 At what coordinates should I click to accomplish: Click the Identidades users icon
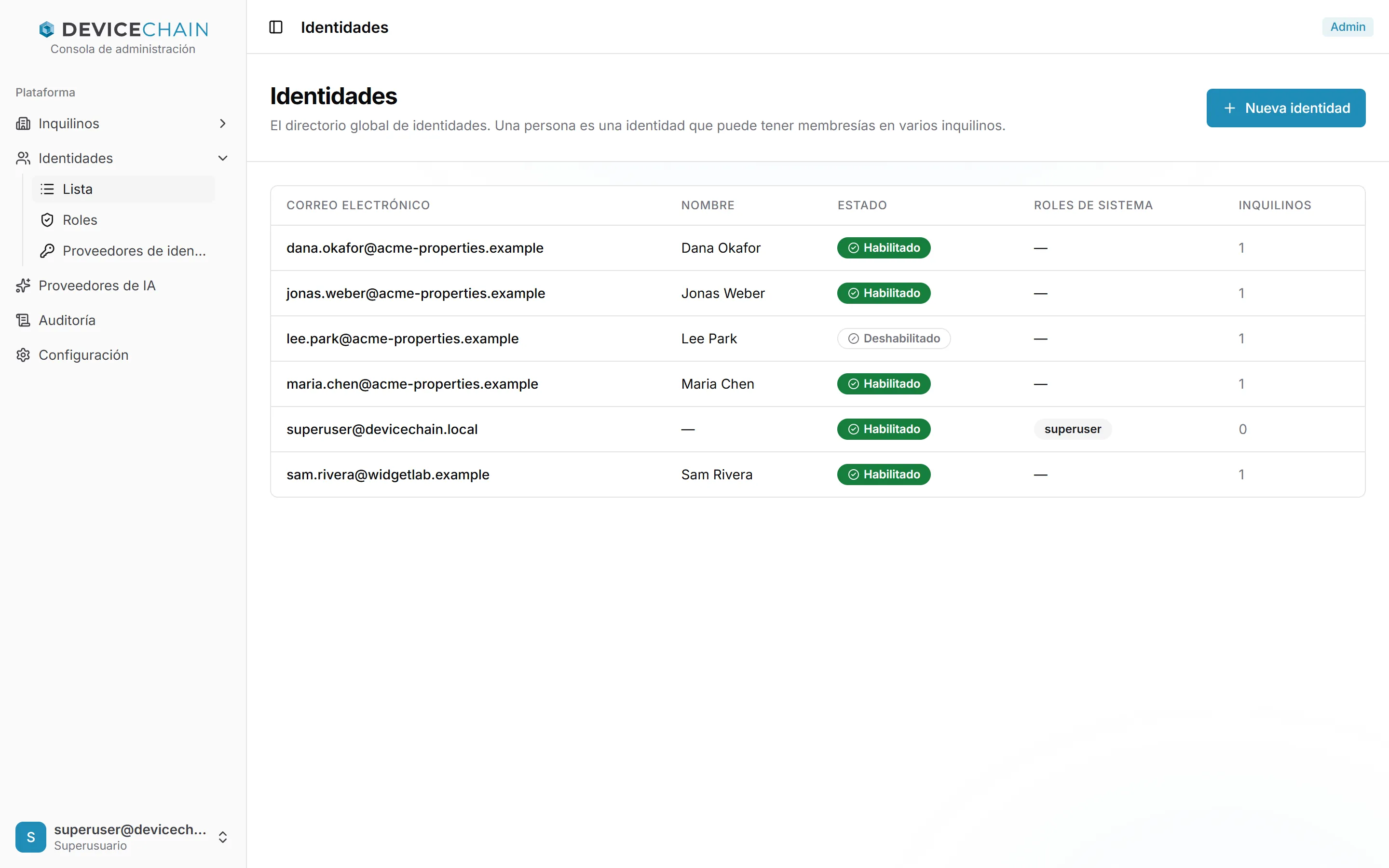click(23, 158)
